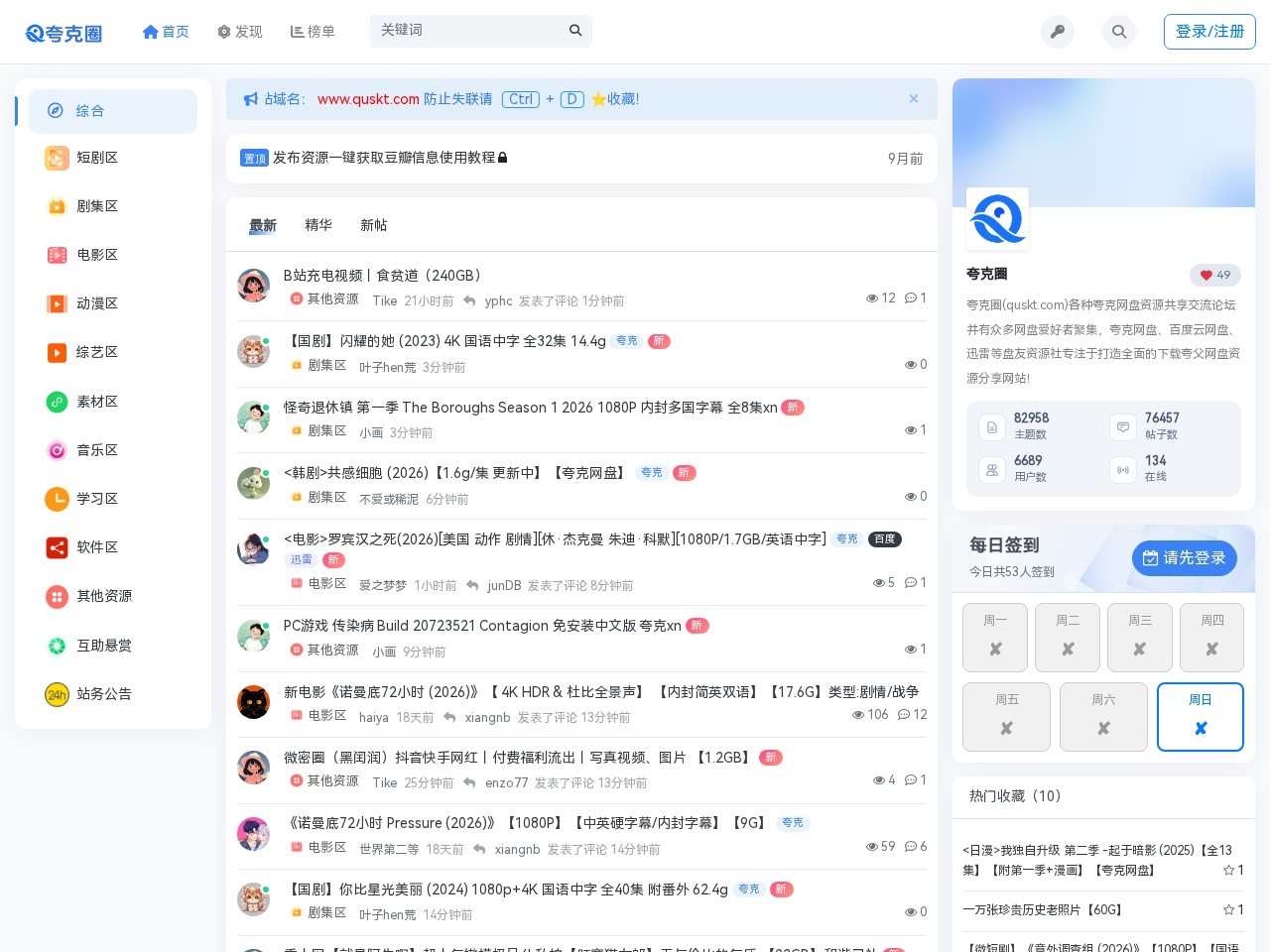Open 电影区 in the sidebar
The height and width of the screenshot is (952, 1270).
[x=113, y=255]
